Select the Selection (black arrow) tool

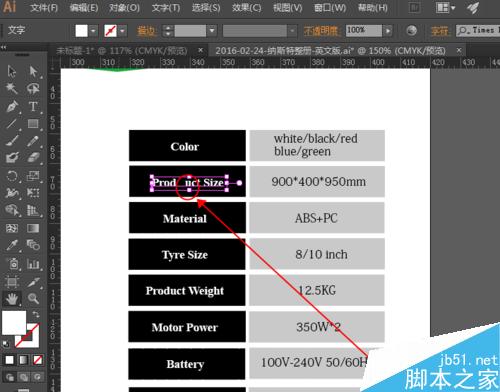click(x=12, y=71)
